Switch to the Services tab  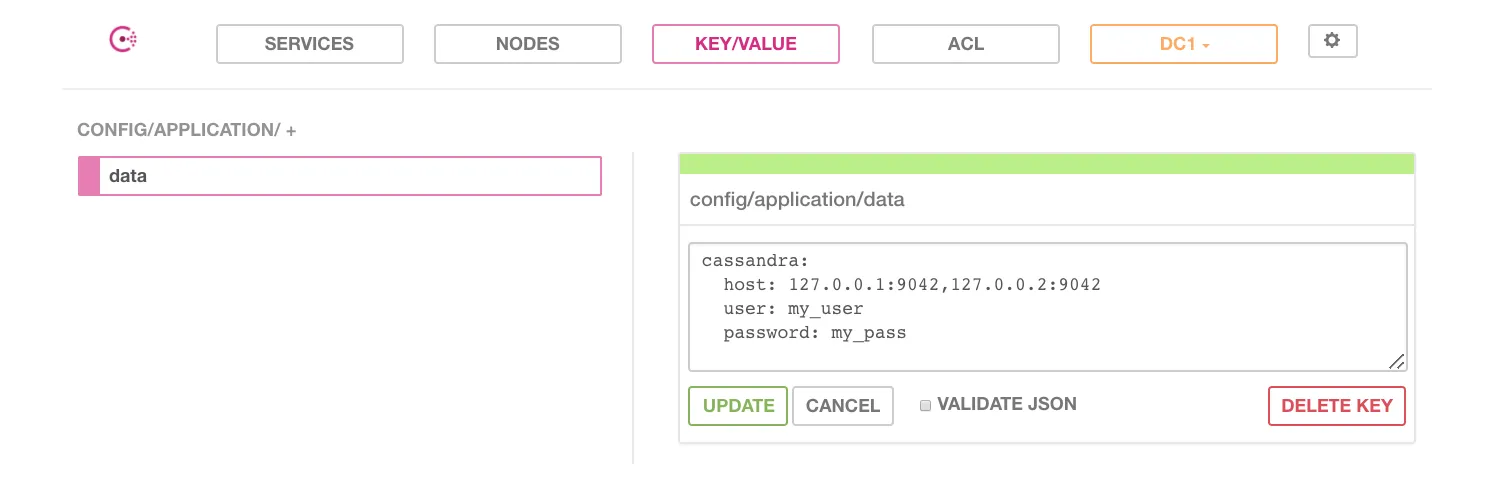309,44
